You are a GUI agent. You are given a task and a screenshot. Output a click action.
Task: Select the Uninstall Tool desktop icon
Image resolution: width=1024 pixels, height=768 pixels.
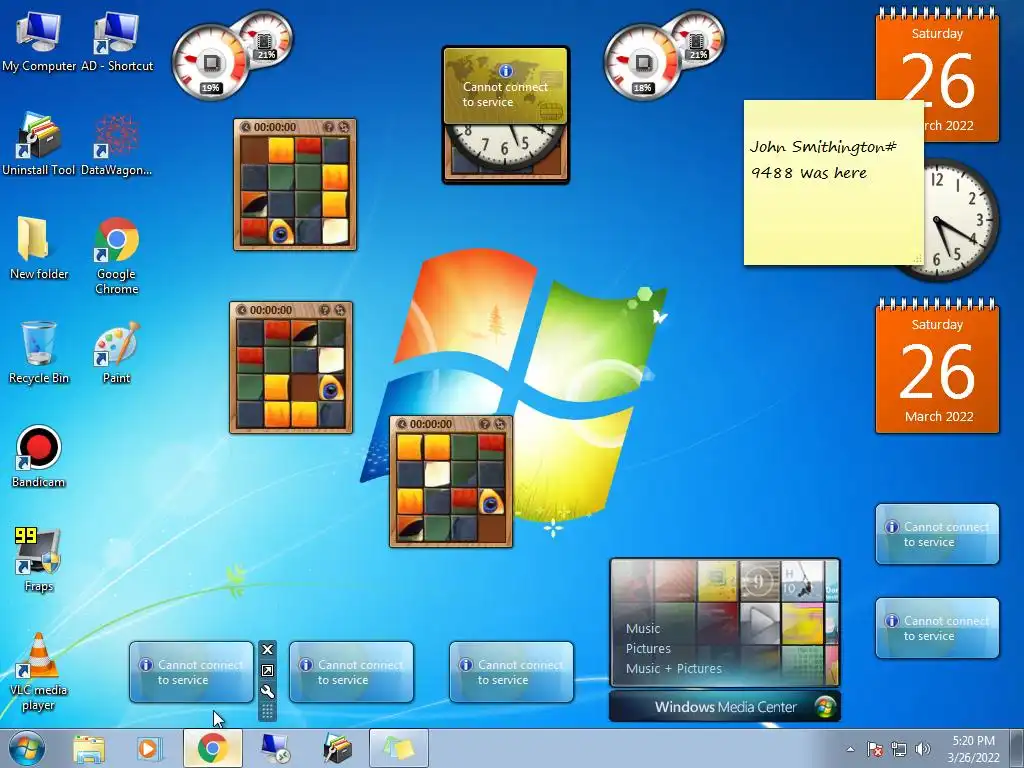coord(39,145)
